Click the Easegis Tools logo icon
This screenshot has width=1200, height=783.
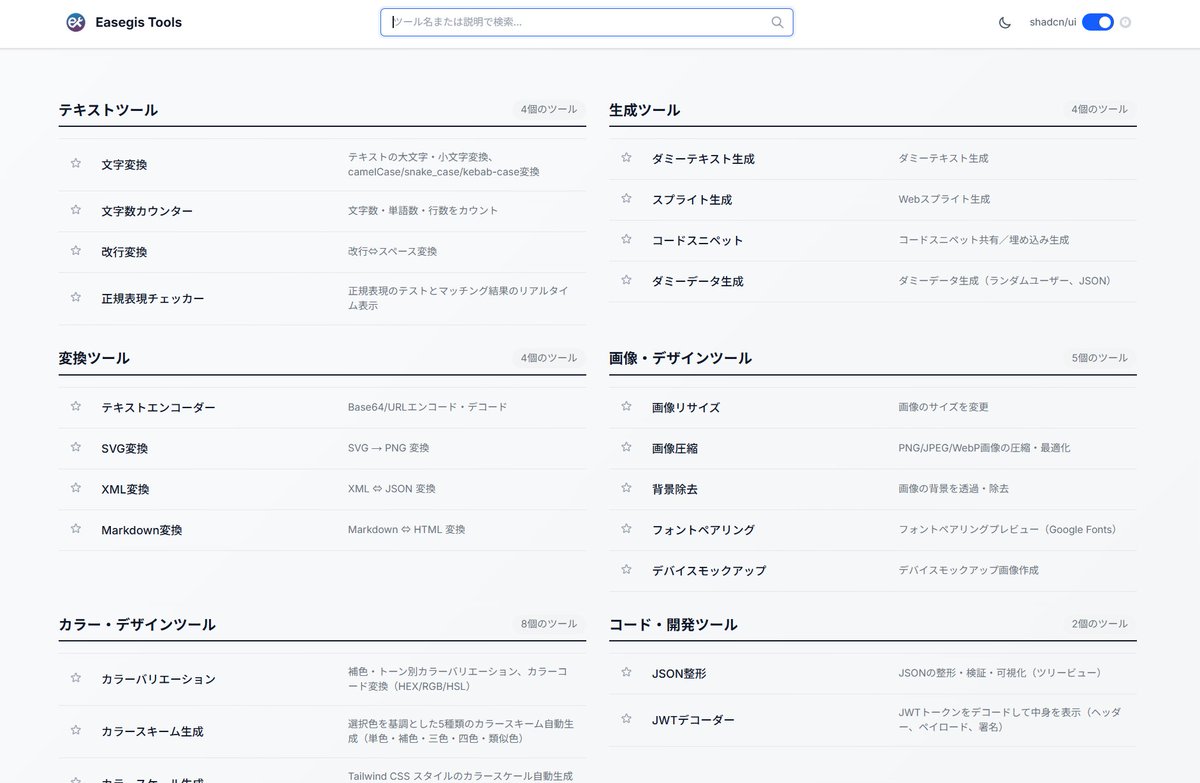coord(76,22)
